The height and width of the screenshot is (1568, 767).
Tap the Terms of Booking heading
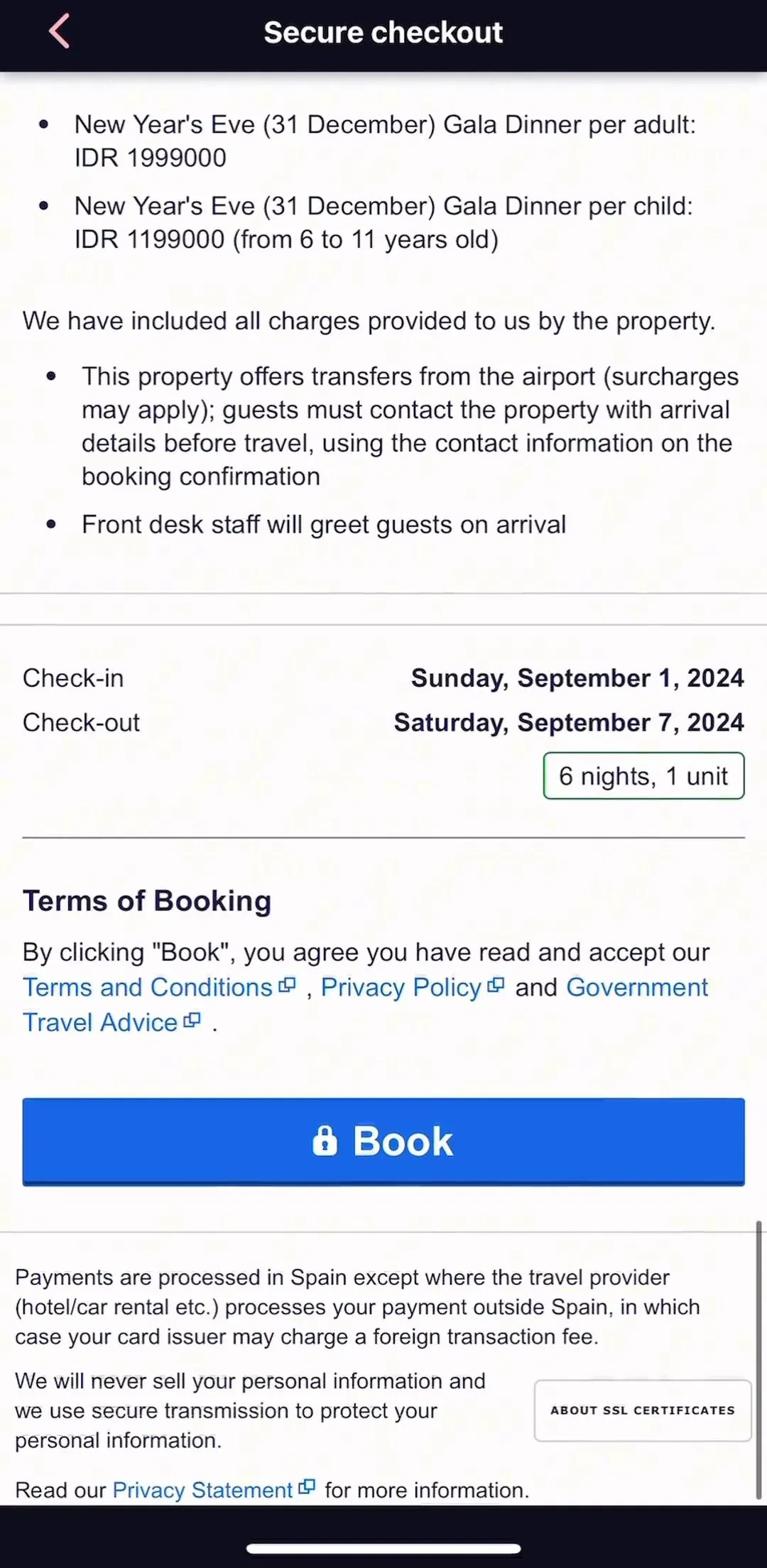147,900
